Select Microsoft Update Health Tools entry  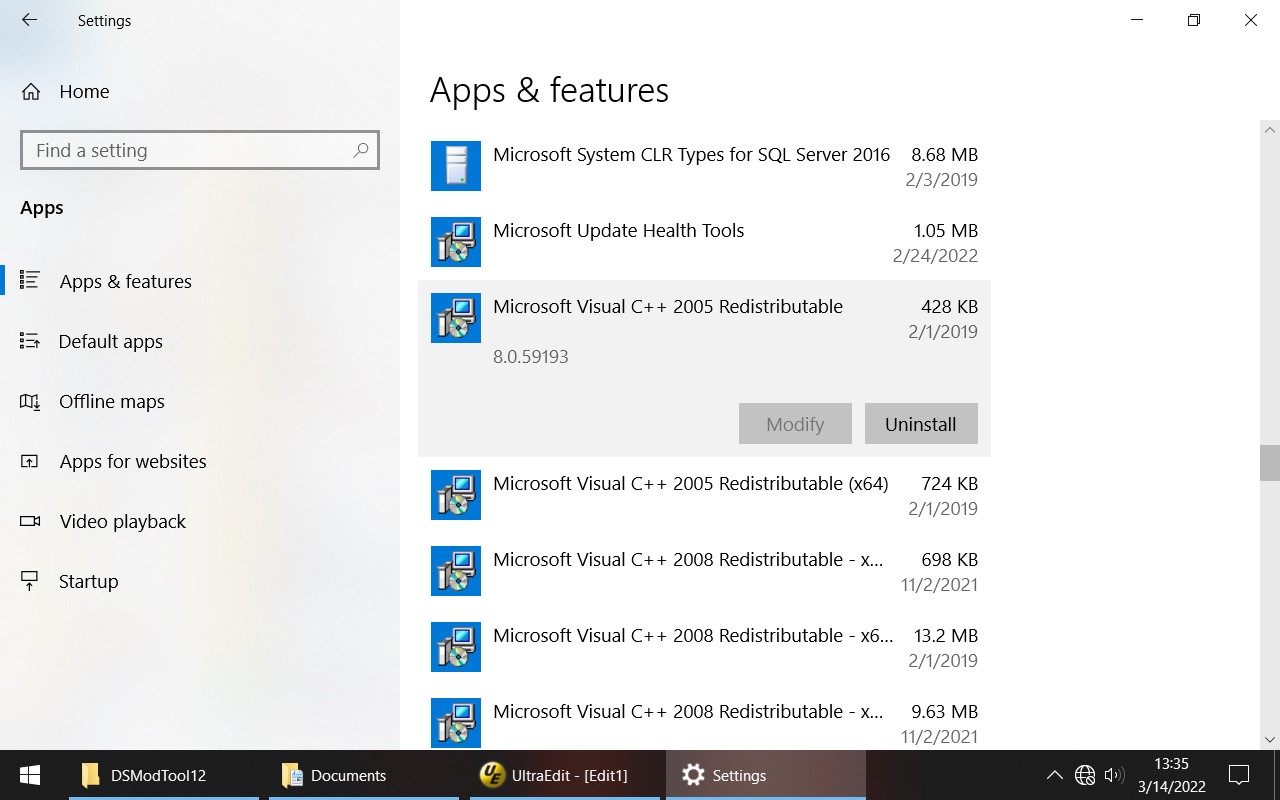704,242
